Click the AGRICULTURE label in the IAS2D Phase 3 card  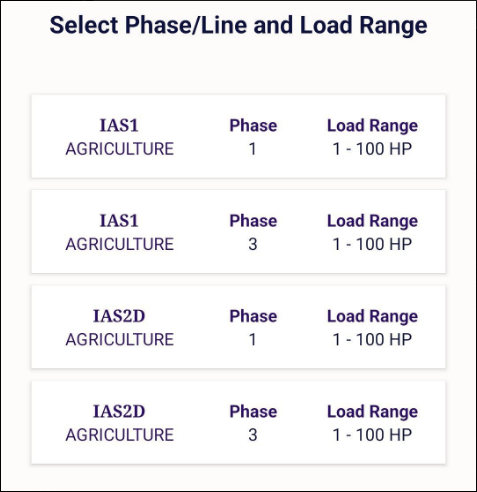pyautogui.click(x=120, y=435)
